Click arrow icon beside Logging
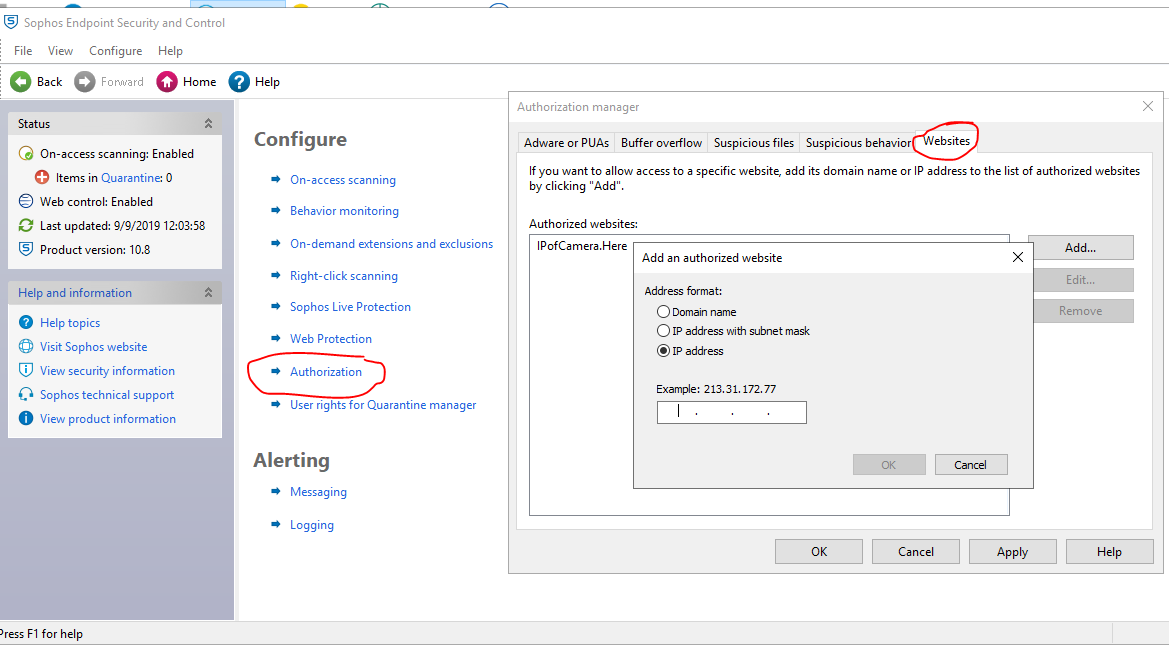1169x646 pixels. point(275,524)
